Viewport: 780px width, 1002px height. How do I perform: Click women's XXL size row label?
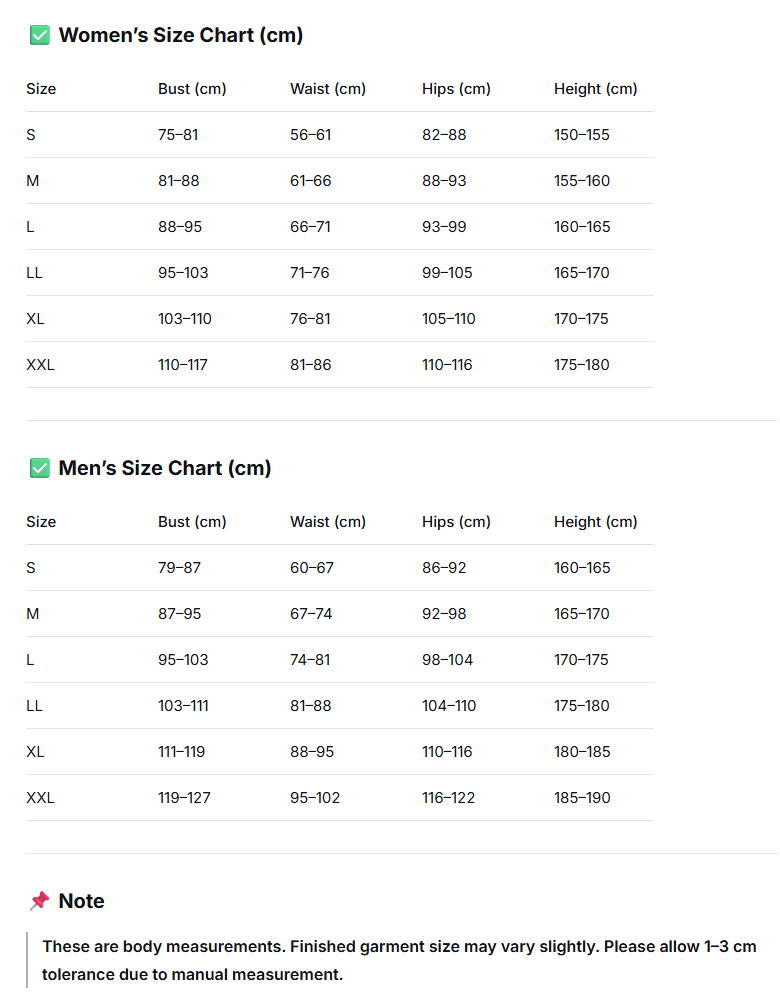pos(40,365)
